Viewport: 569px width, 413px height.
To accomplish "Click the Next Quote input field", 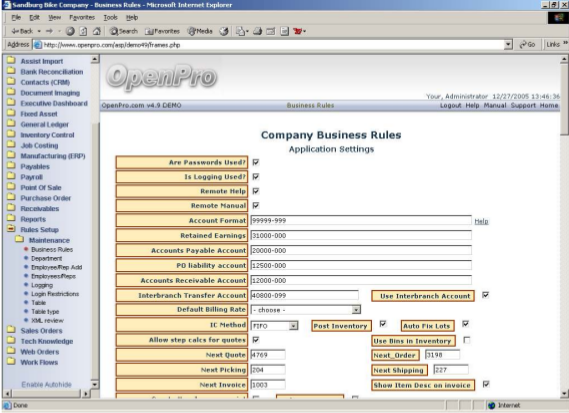I will point(268,355).
